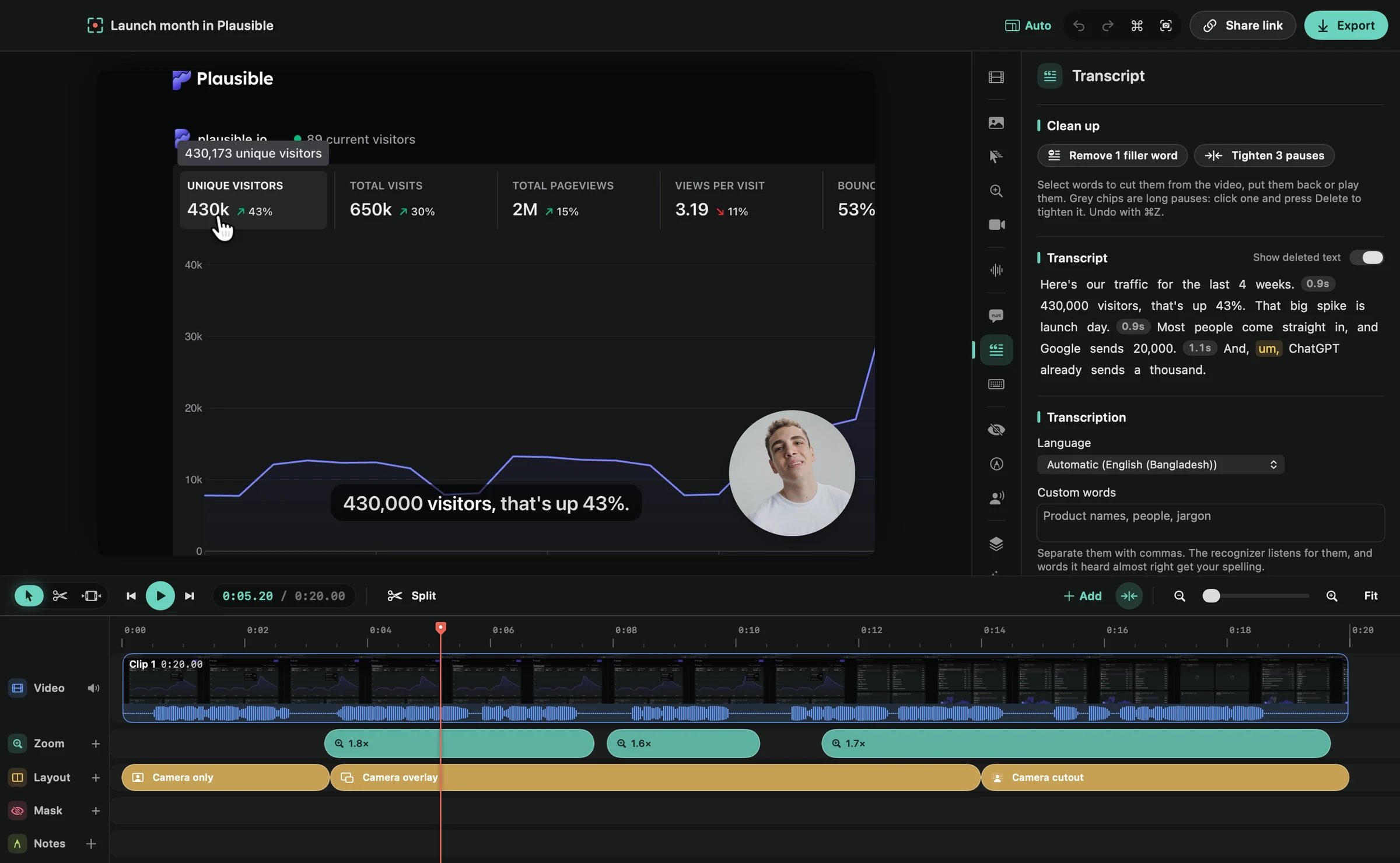Open the layers stack sidebar icon
This screenshot has height=863, width=1400.
coord(996,543)
